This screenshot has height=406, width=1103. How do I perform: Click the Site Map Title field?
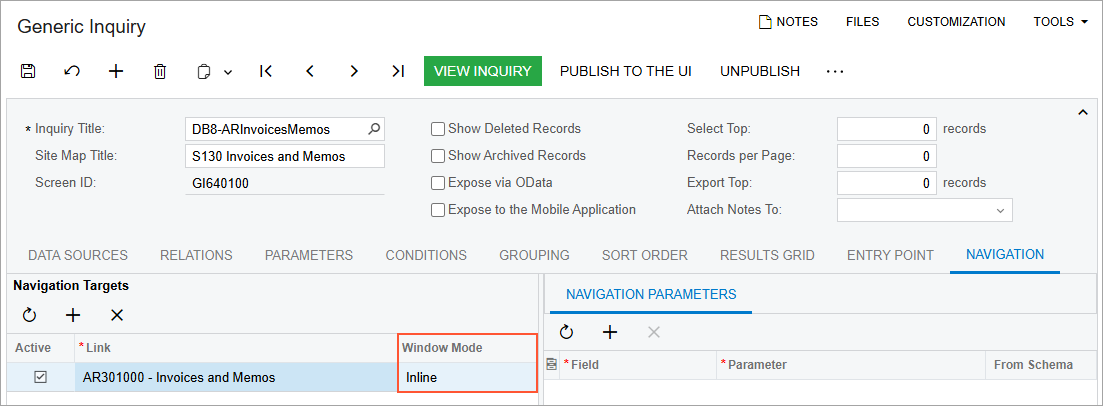point(286,156)
